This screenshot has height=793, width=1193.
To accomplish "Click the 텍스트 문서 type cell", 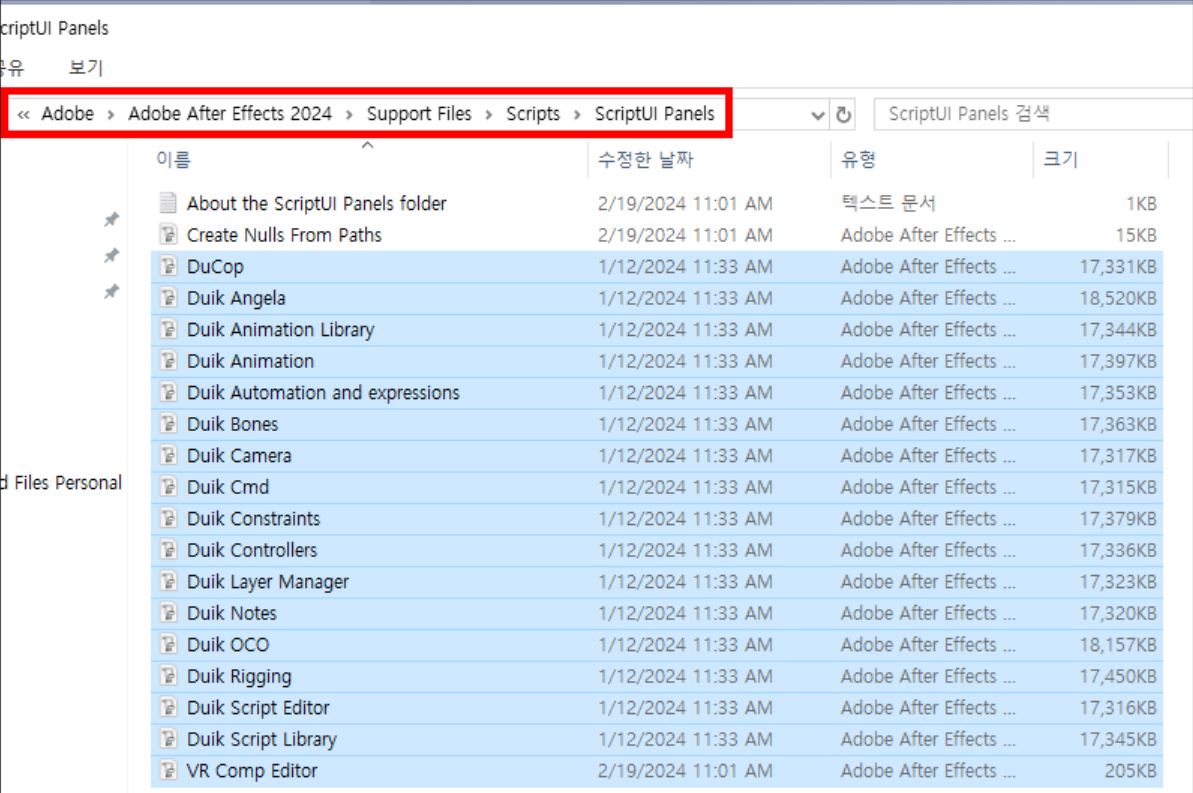I will point(888,203).
